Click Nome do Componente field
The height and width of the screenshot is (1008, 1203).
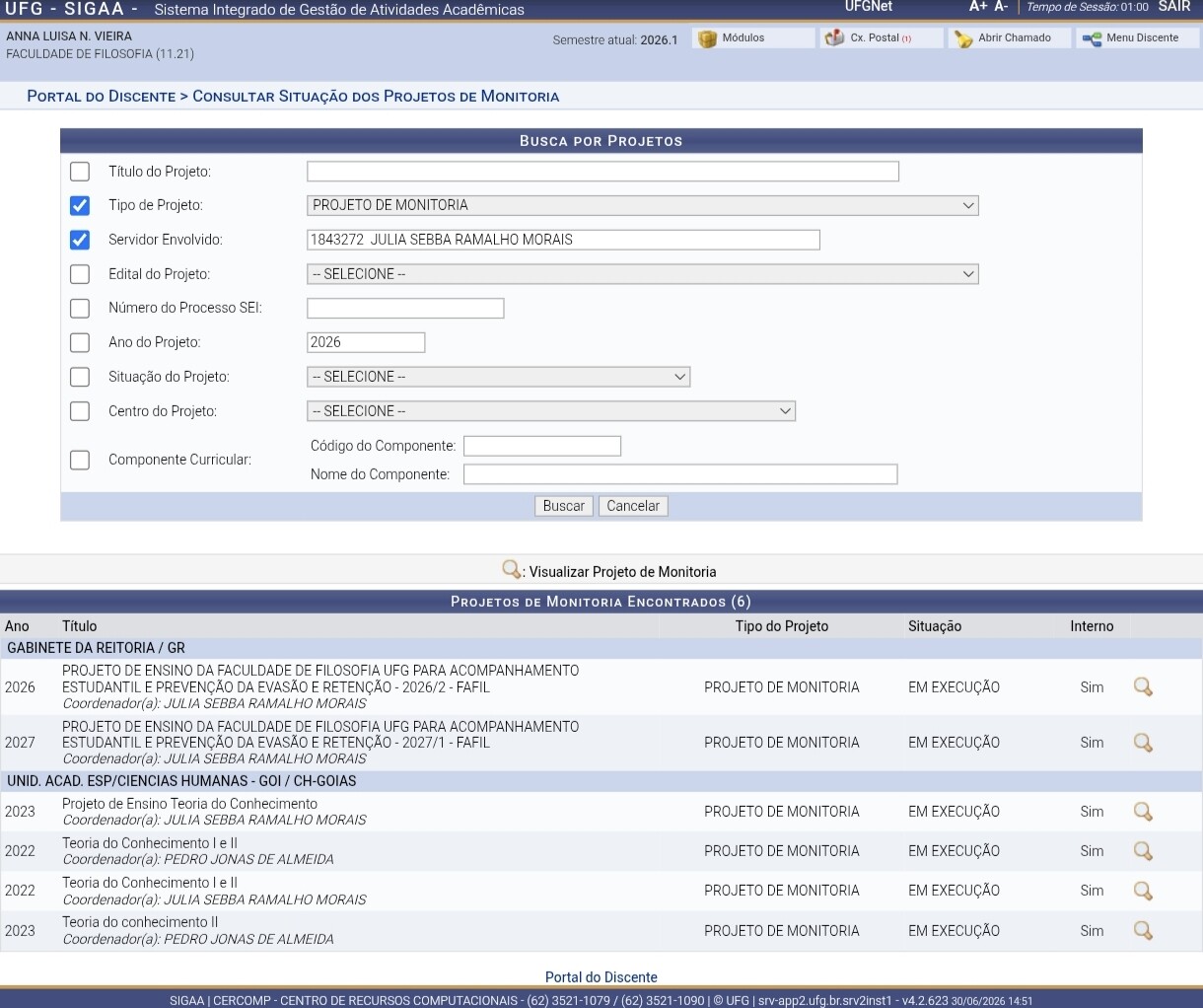pos(680,474)
